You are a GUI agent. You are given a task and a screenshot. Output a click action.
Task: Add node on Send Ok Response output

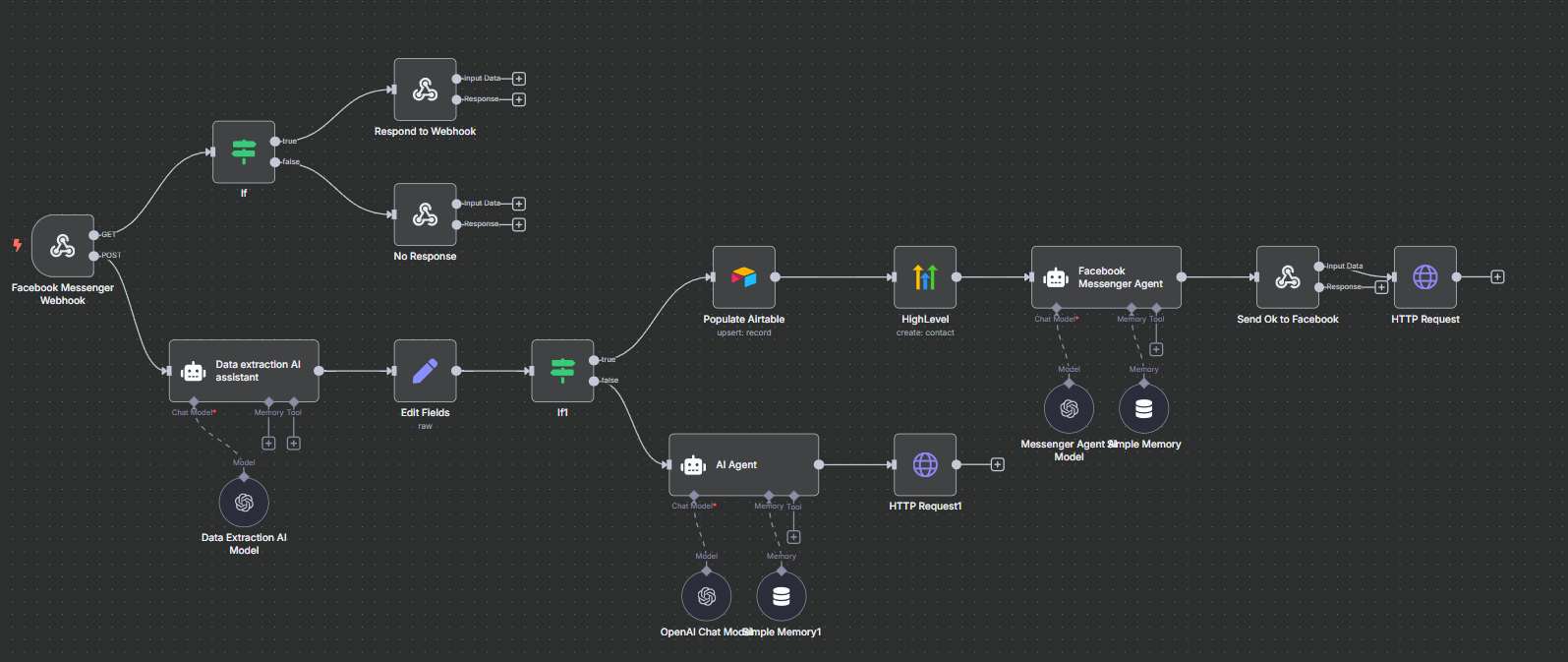click(x=1381, y=287)
